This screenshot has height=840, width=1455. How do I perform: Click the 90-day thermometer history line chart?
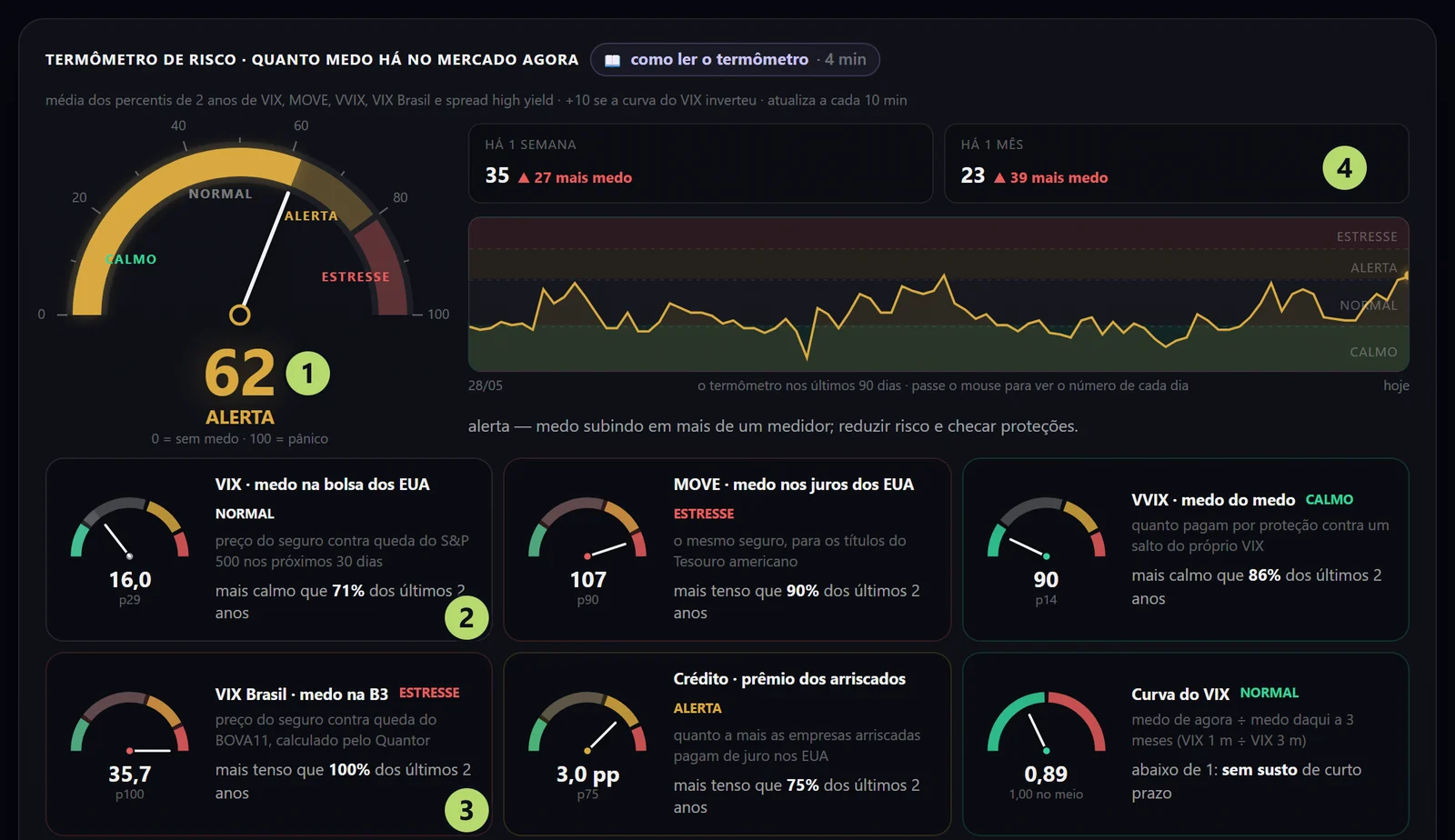938,295
